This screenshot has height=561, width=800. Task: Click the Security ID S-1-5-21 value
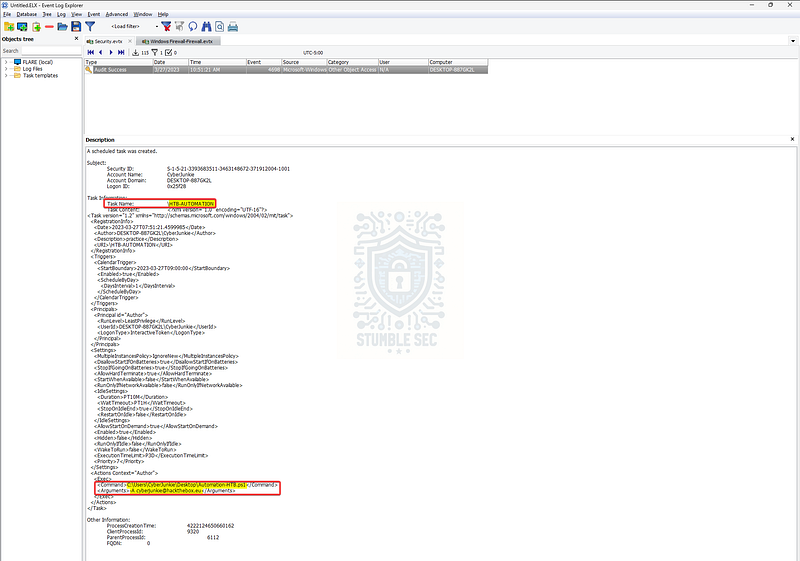228,169
